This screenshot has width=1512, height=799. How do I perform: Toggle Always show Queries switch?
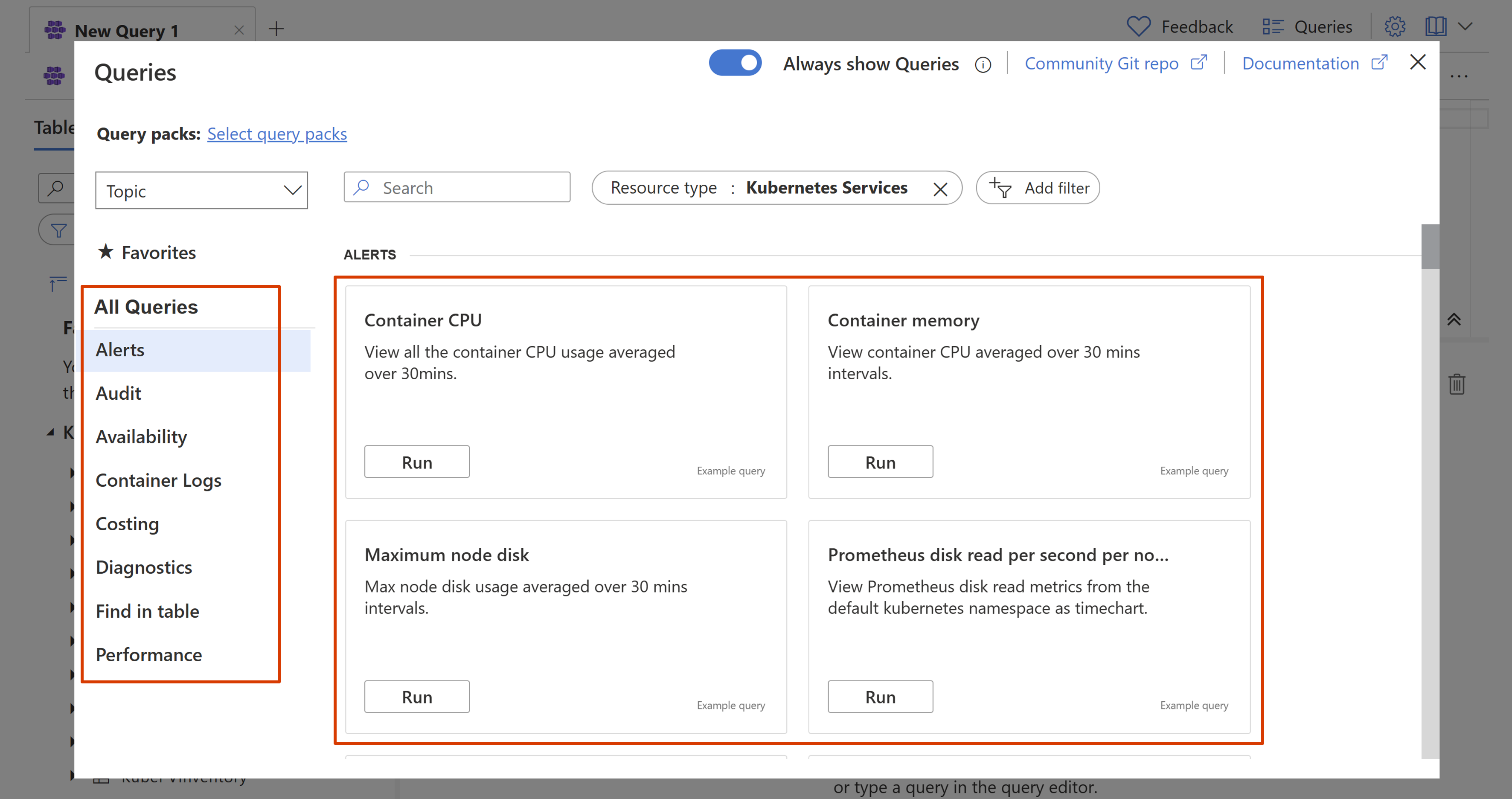(x=735, y=63)
